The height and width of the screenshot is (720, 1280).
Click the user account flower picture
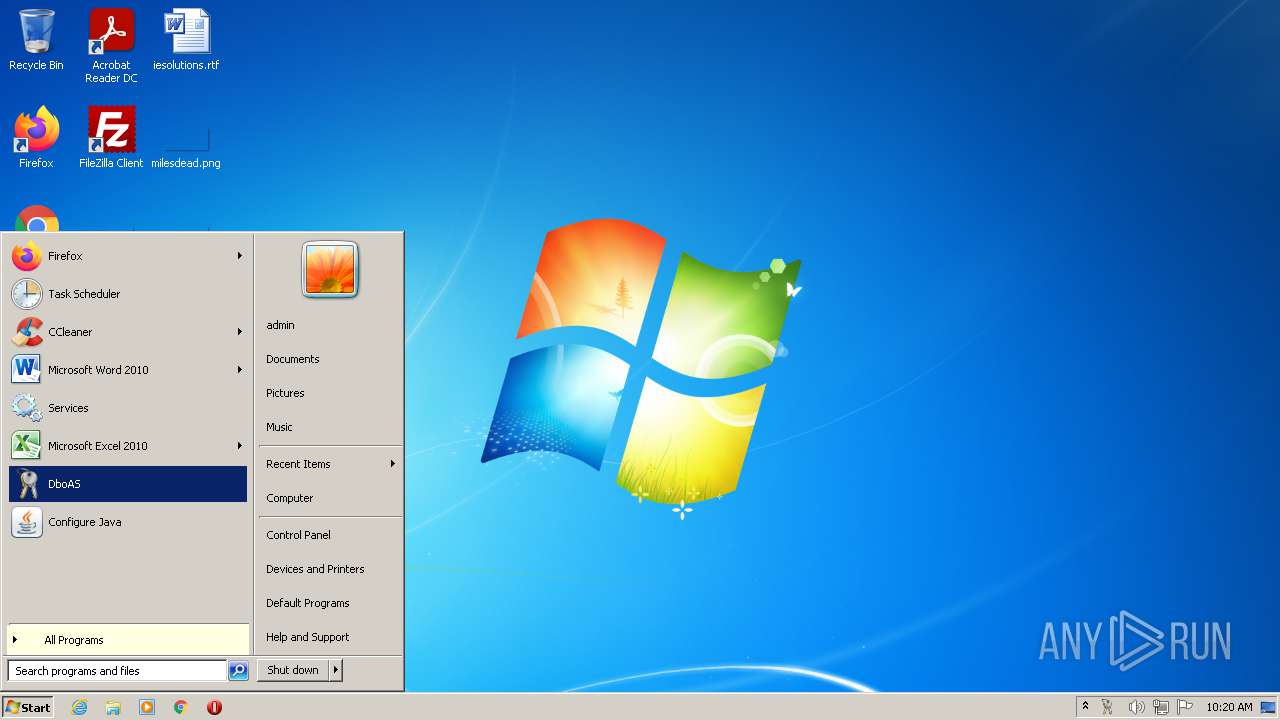[330, 269]
